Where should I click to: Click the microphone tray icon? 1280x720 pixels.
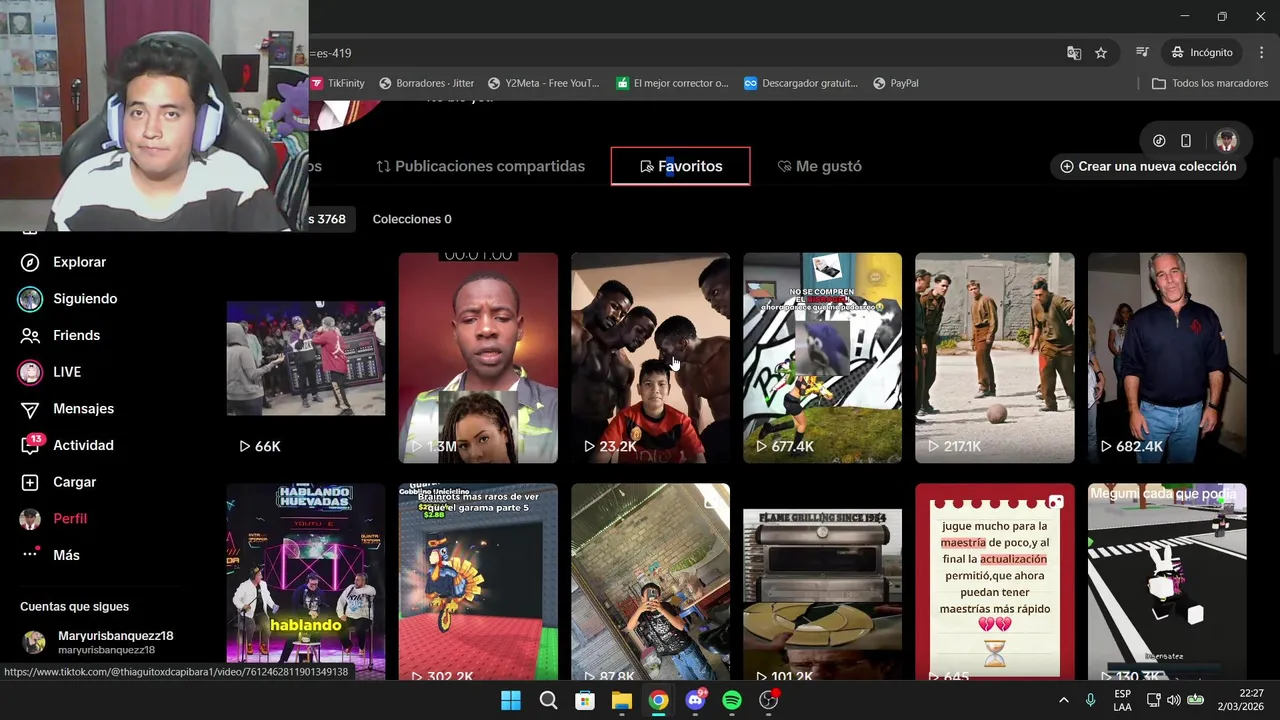tap(1091, 700)
